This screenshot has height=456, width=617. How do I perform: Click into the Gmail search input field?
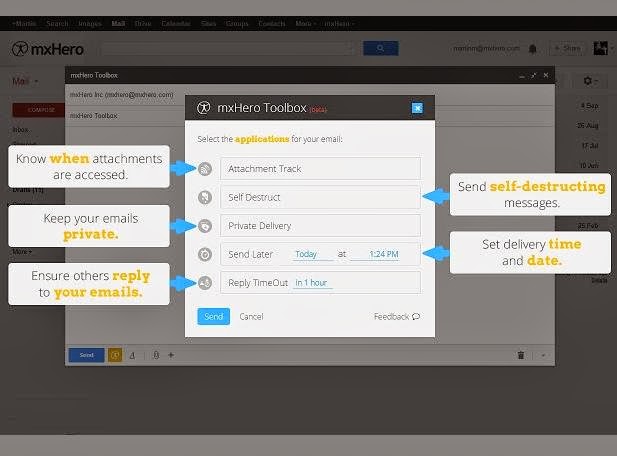(227, 49)
